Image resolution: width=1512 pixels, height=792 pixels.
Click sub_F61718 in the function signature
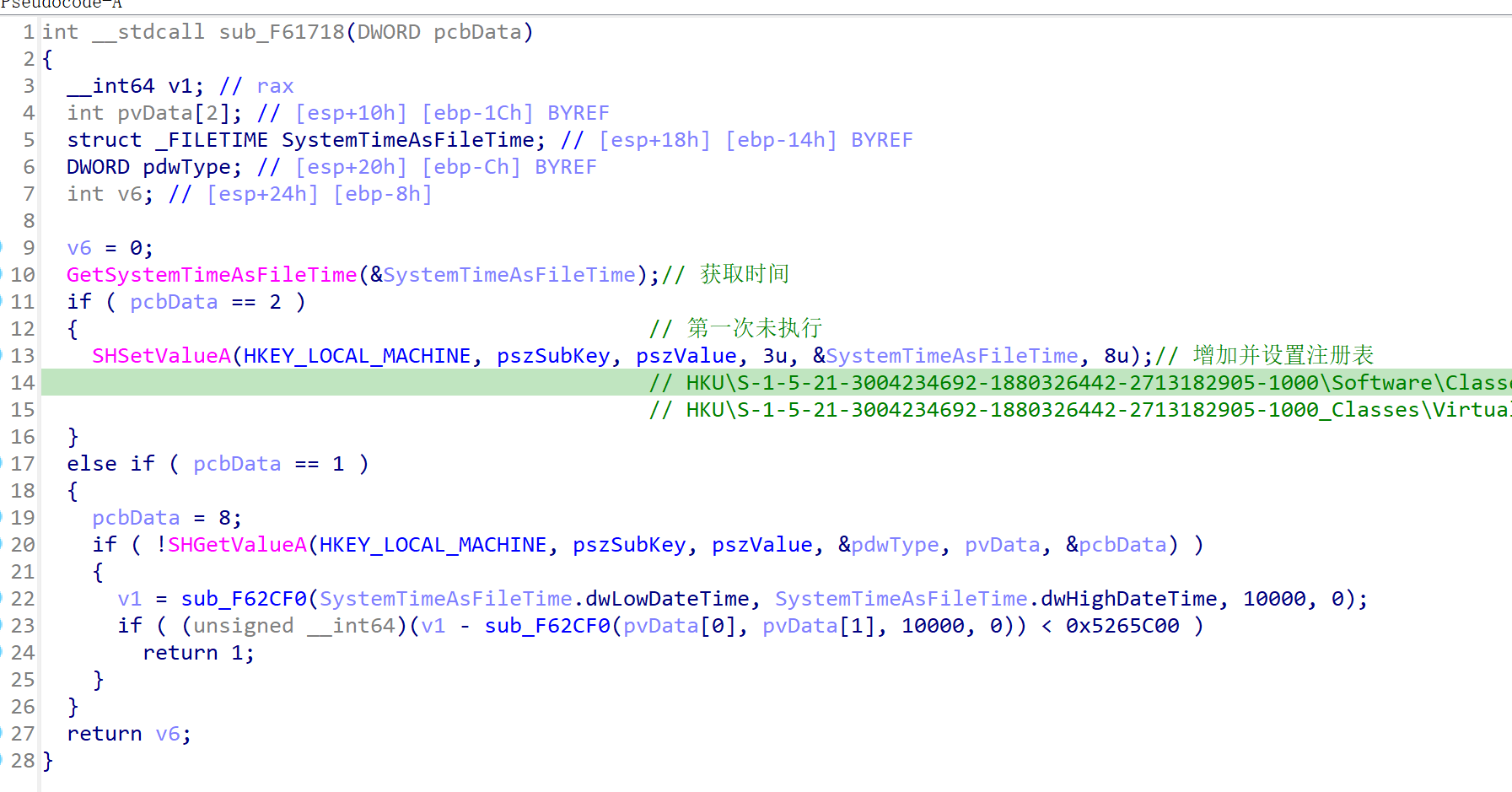[282, 32]
